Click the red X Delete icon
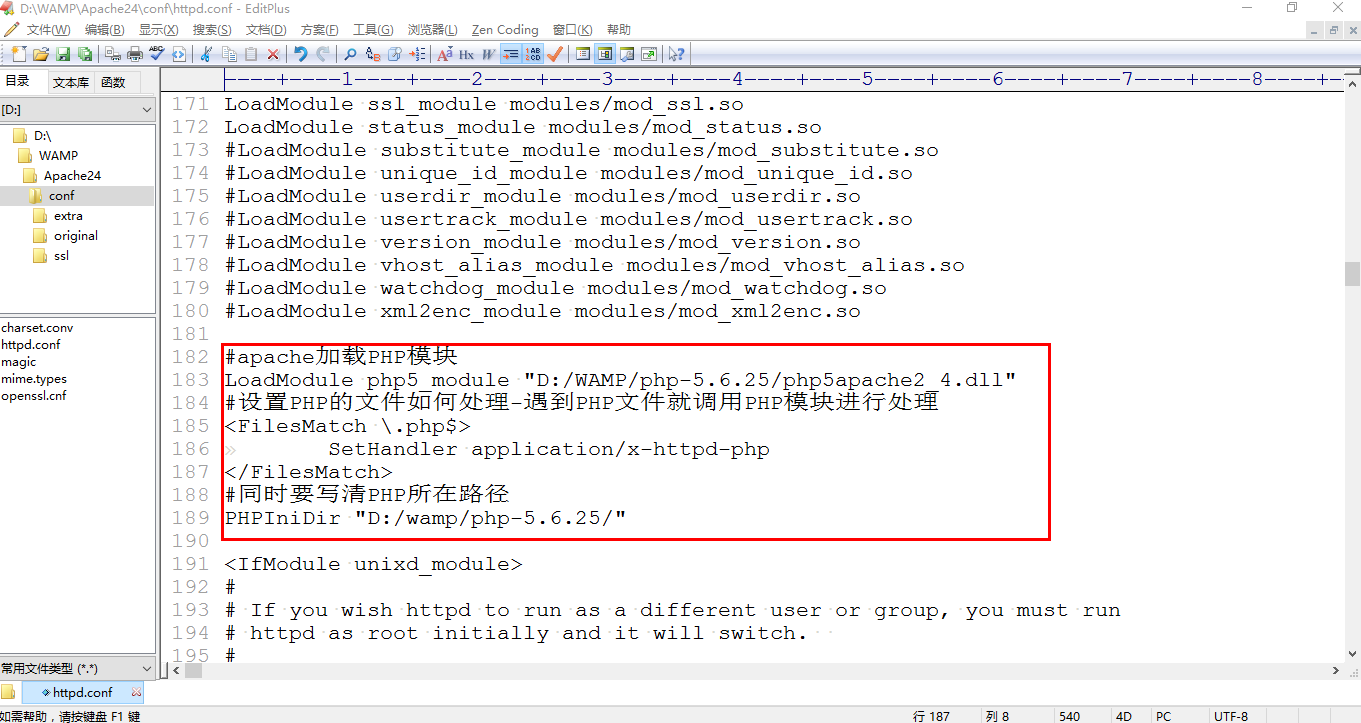1361x723 pixels. [273, 54]
